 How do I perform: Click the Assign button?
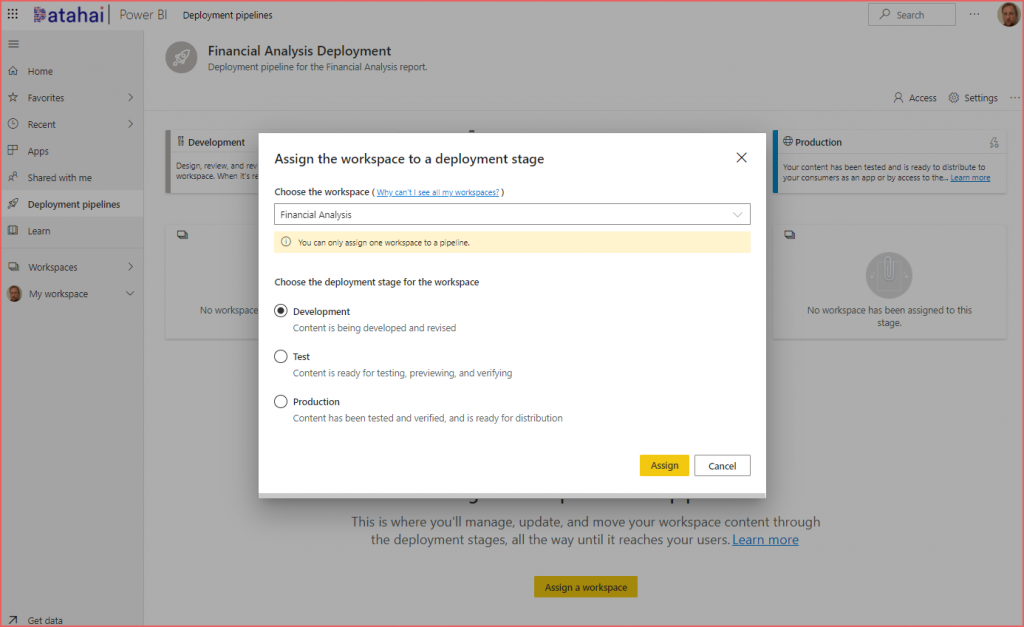pos(664,465)
